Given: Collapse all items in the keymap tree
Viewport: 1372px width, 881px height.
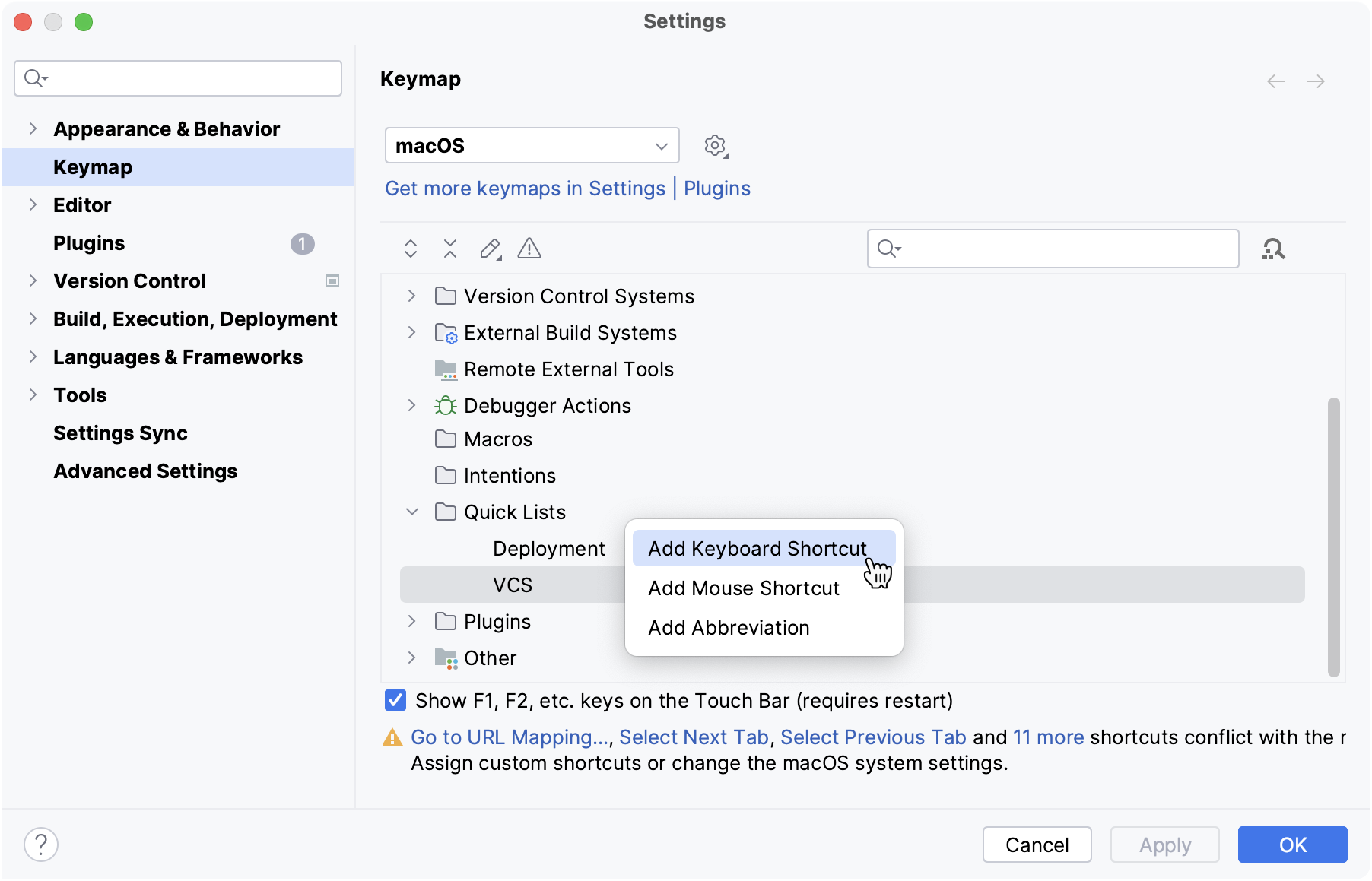Looking at the screenshot, I should coord(449,249).
